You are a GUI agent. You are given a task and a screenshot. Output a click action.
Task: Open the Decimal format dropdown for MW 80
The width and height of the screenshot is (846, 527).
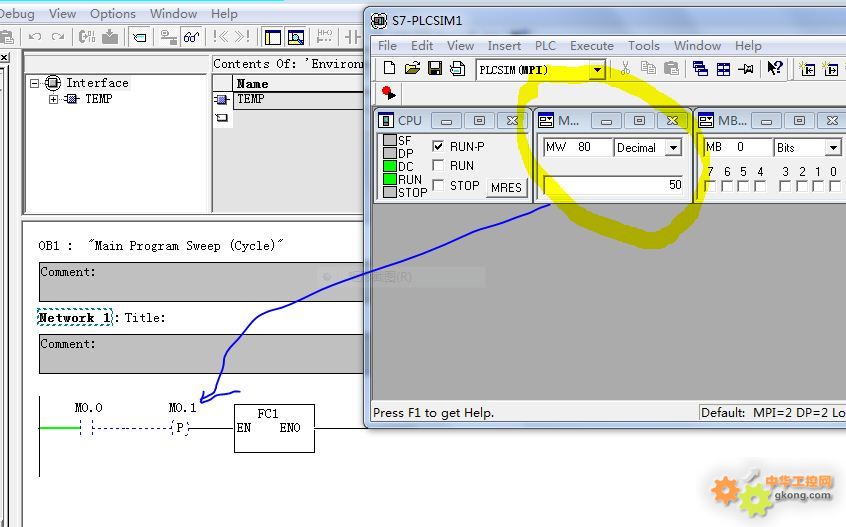(673, 148)
